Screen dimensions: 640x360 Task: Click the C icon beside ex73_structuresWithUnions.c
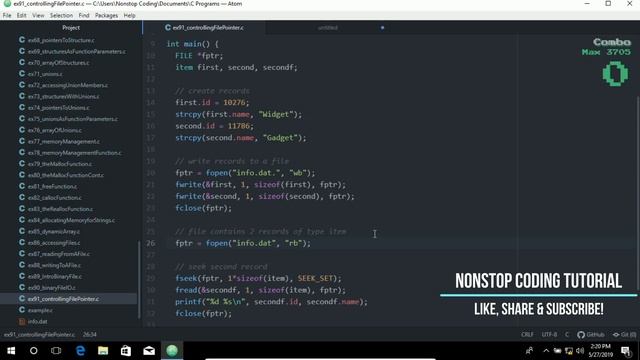click(22, 96)
